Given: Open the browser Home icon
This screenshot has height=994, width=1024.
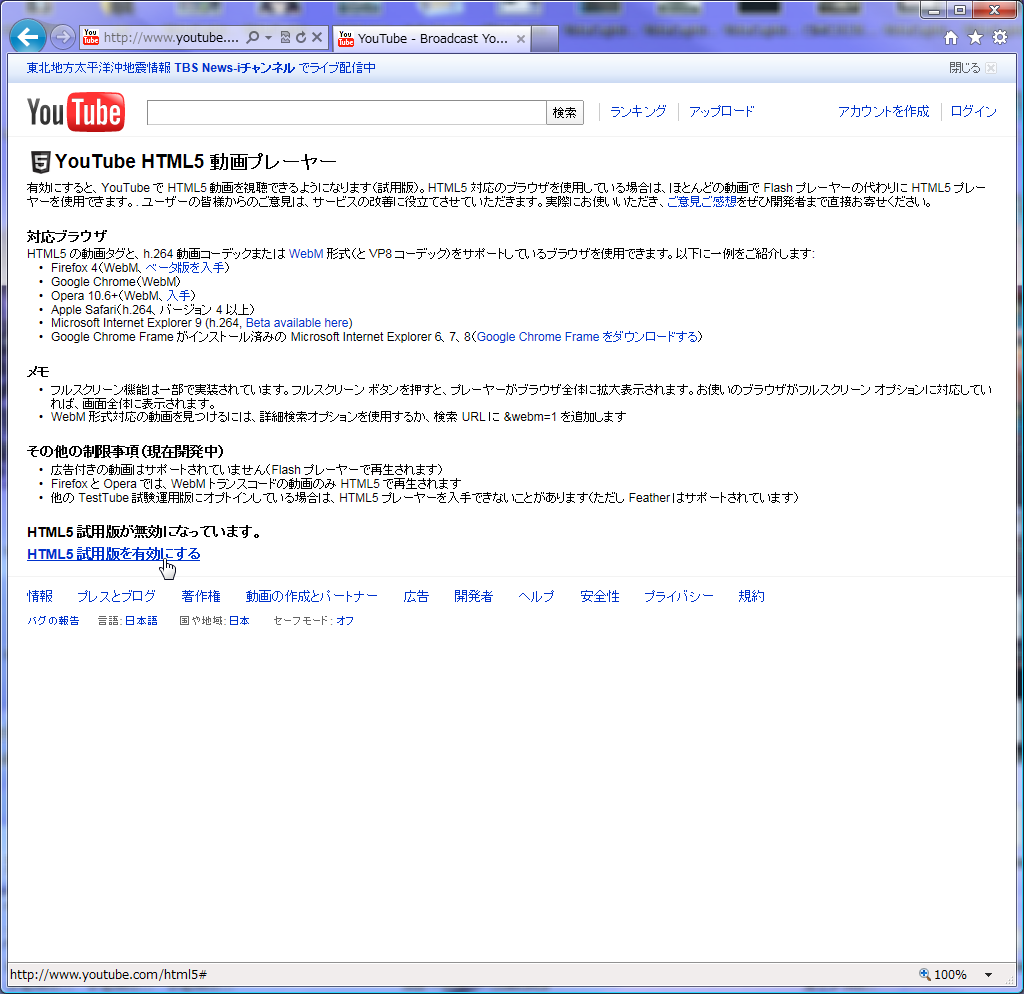Looking at the screenshot, I should [x=951, y=38].
